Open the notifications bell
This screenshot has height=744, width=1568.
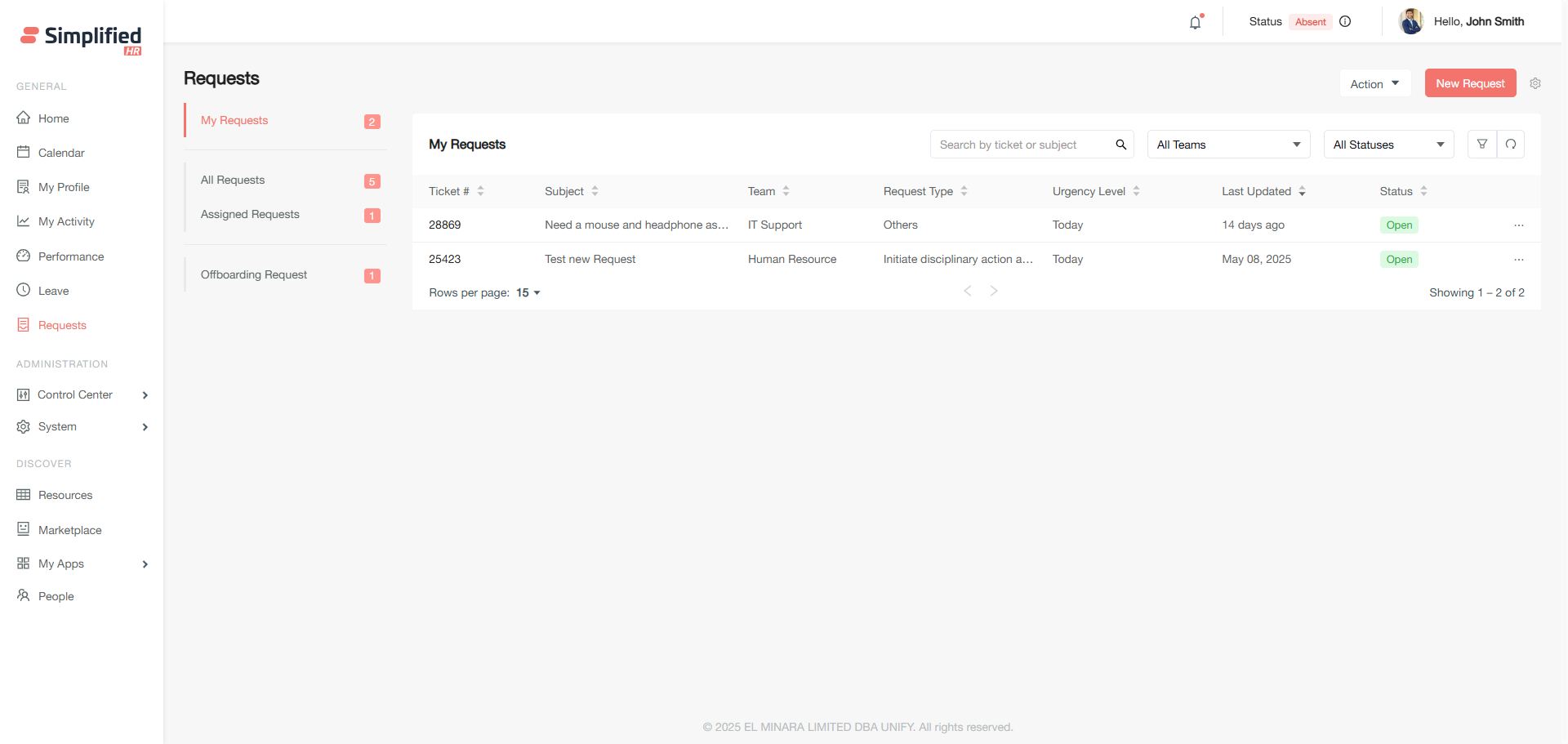point(1195,22)
